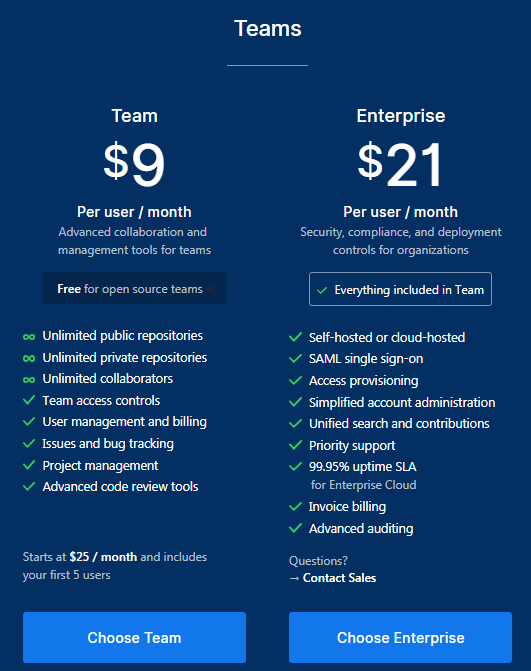The image size is (531, 671).
Task: Click the Team $9 price
Action: click(134, 163)
